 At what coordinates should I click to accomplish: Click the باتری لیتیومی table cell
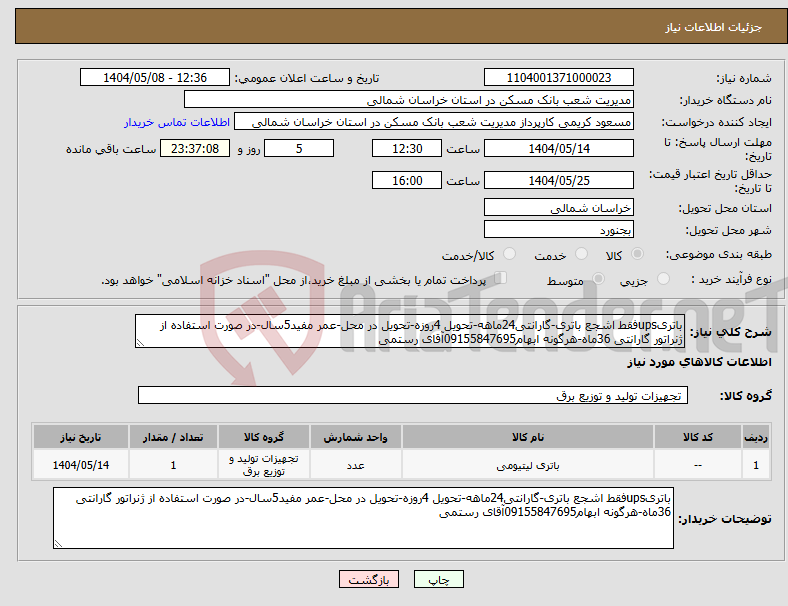coord(528,465)
